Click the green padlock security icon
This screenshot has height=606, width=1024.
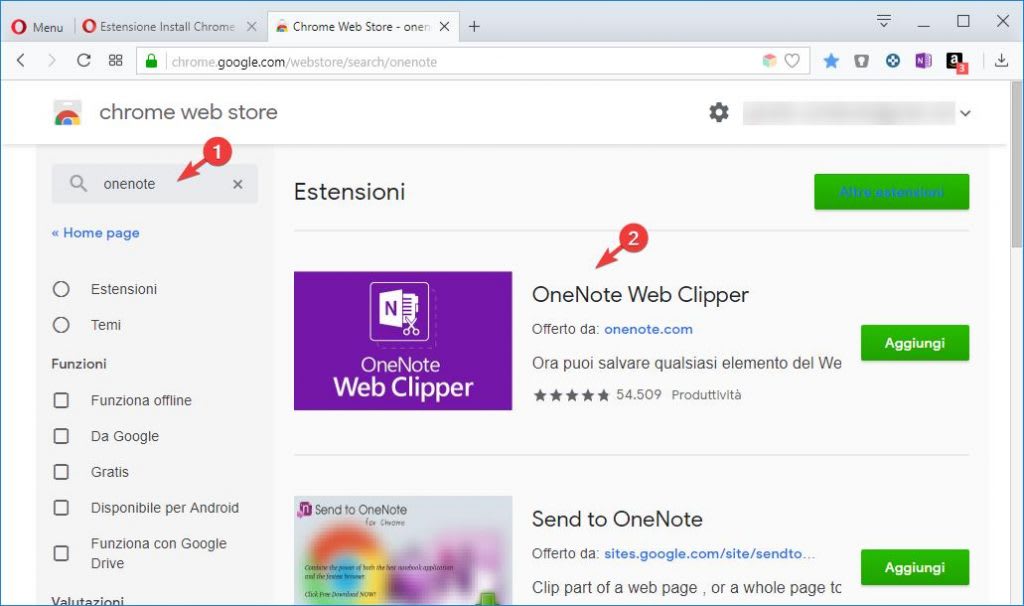click(x=152, y=61)
